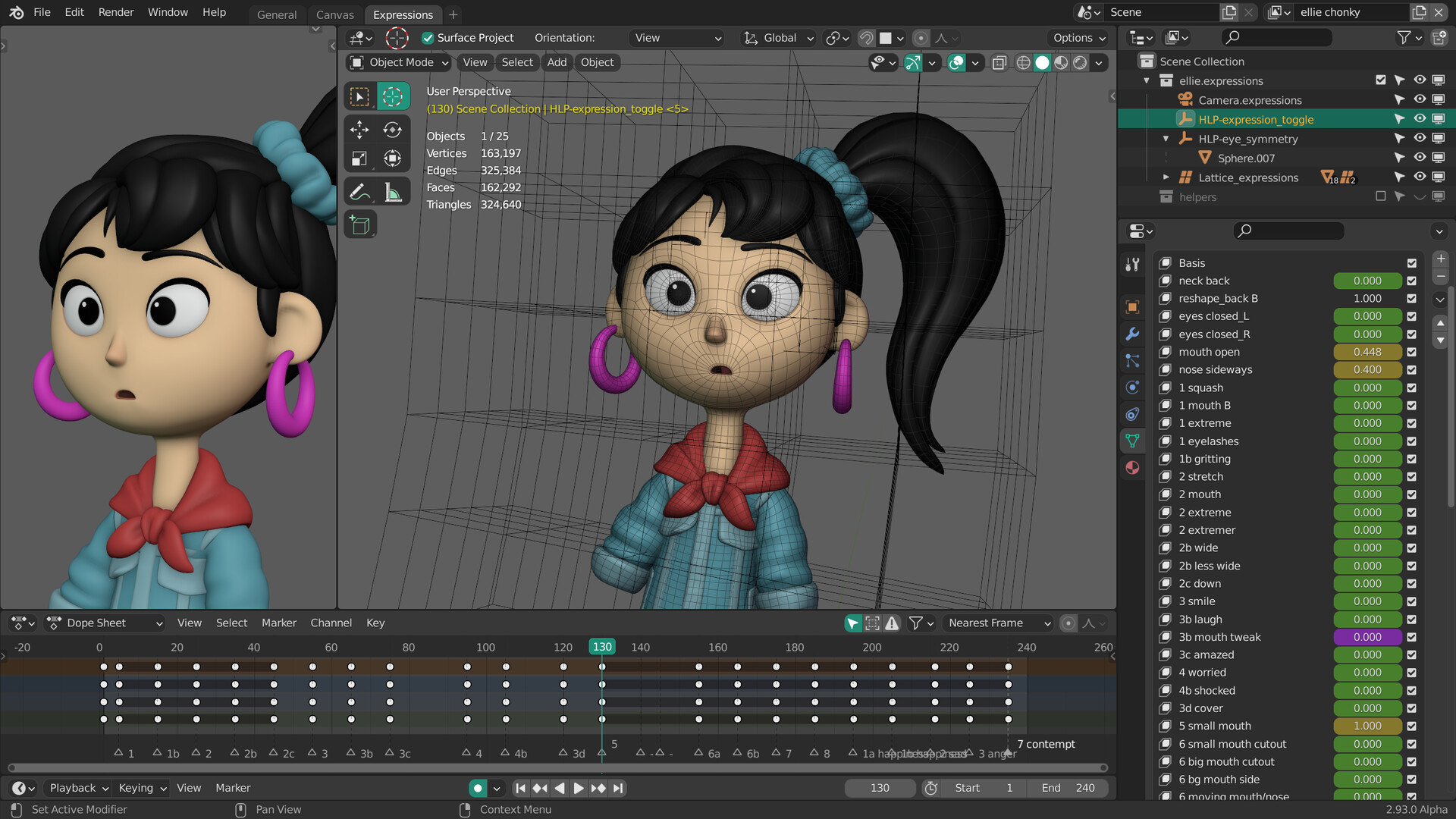The image size is (1456, 819).
Task: Click the Add Cube tool icon
Action: 359,224
